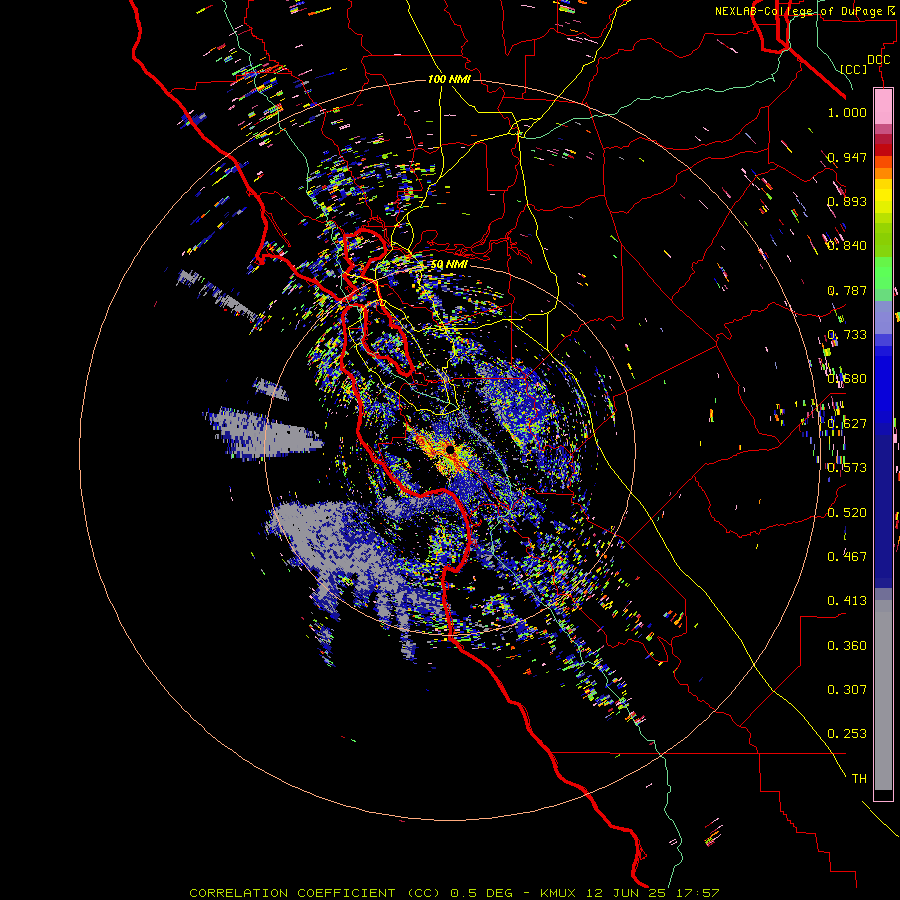900x900 pixels.
Task: Click the 0.467 scale value
Action: coord(847,556)
